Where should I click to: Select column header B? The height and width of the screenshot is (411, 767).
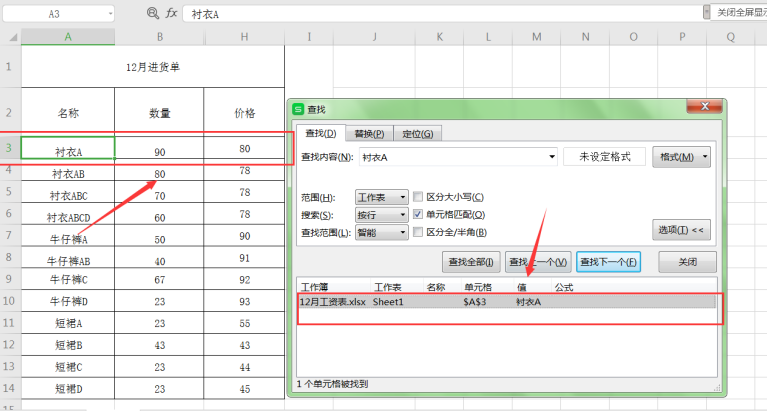(x=159, y=37)
